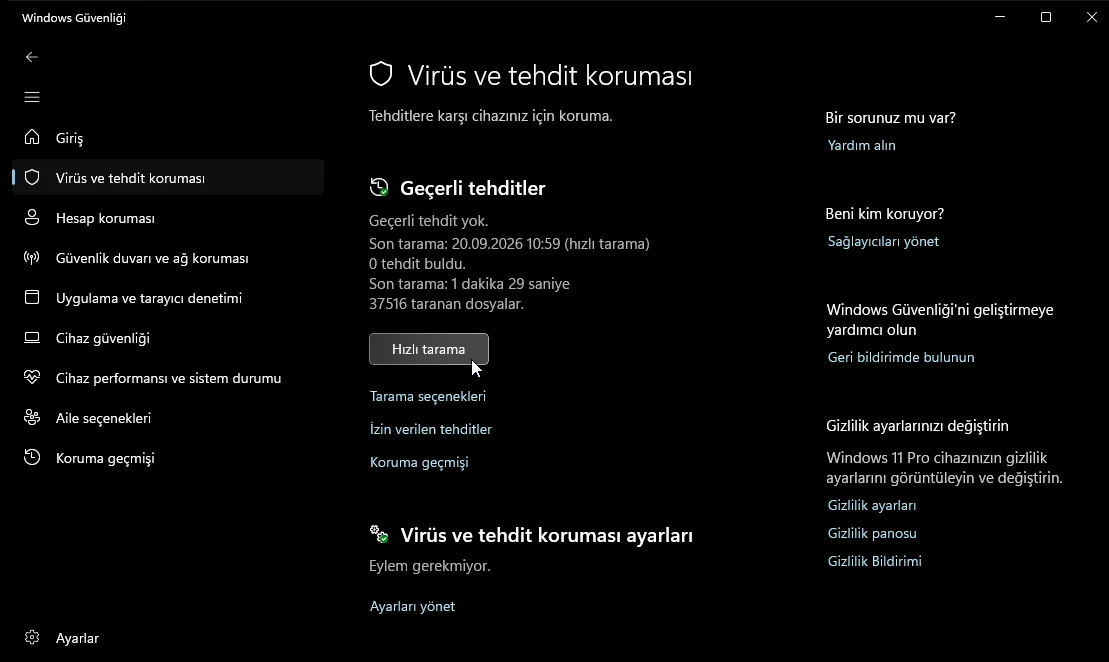Click the 'Geçerli tehdit yok.' text
This screenshot has height=662, width=1109.
coord(429,221)
